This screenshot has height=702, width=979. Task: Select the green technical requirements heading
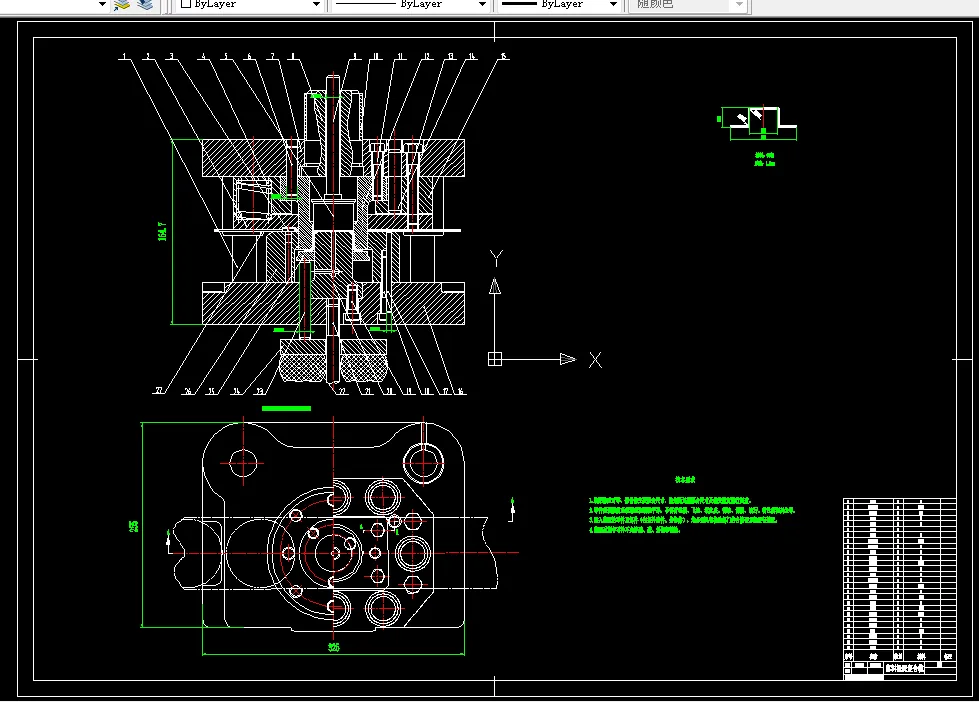click(685, 480)
